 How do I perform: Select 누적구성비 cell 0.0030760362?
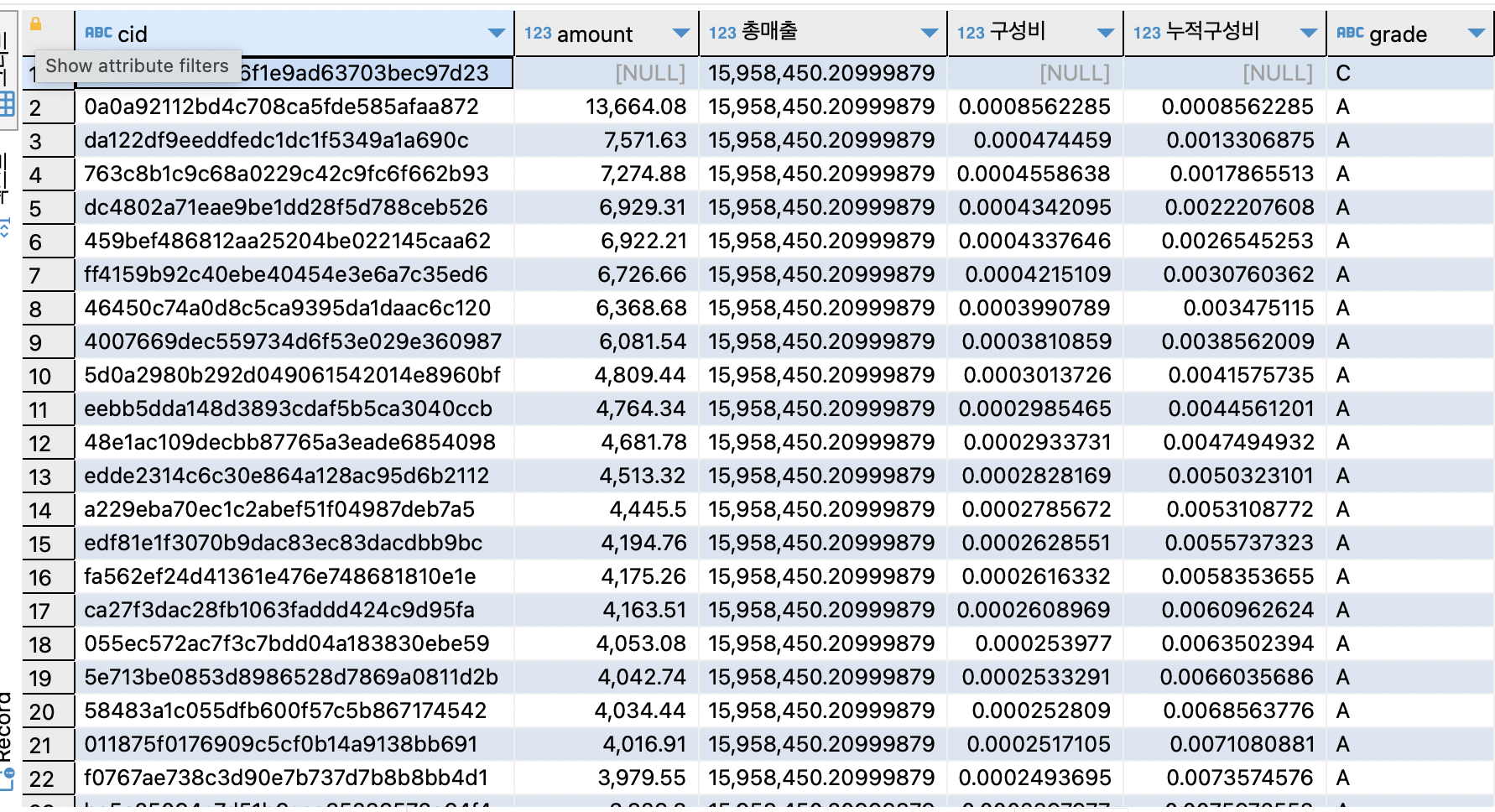tap(1224, 274)
